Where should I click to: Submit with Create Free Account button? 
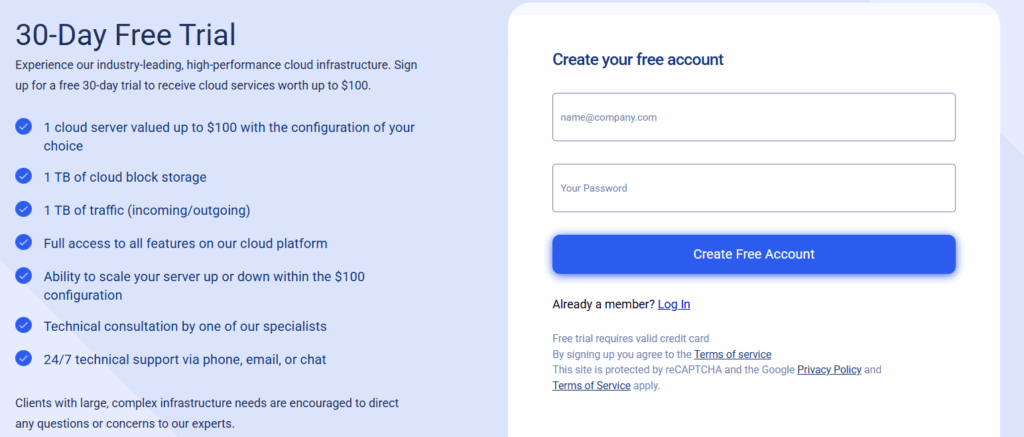[754, 254]
